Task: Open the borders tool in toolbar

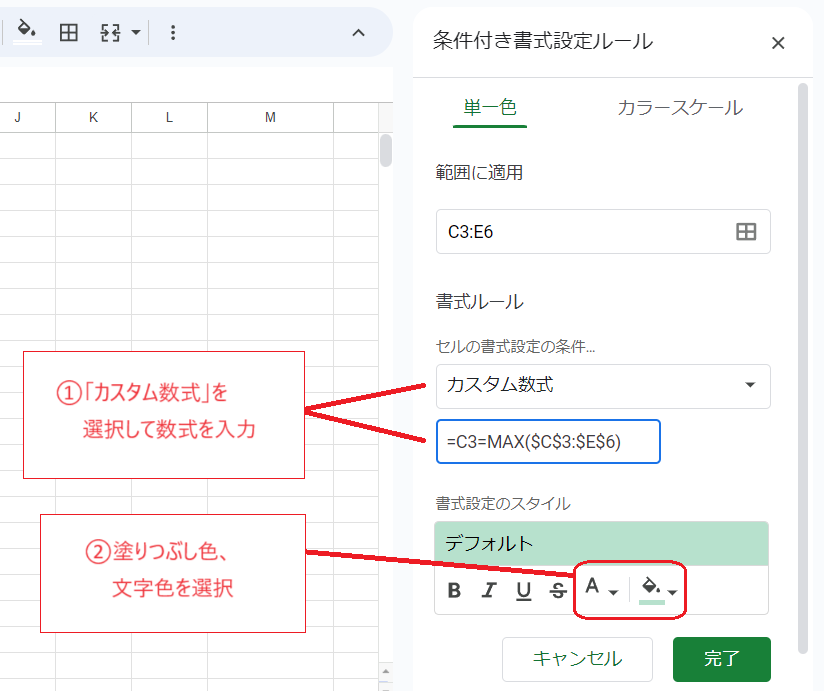Action: 69,33
